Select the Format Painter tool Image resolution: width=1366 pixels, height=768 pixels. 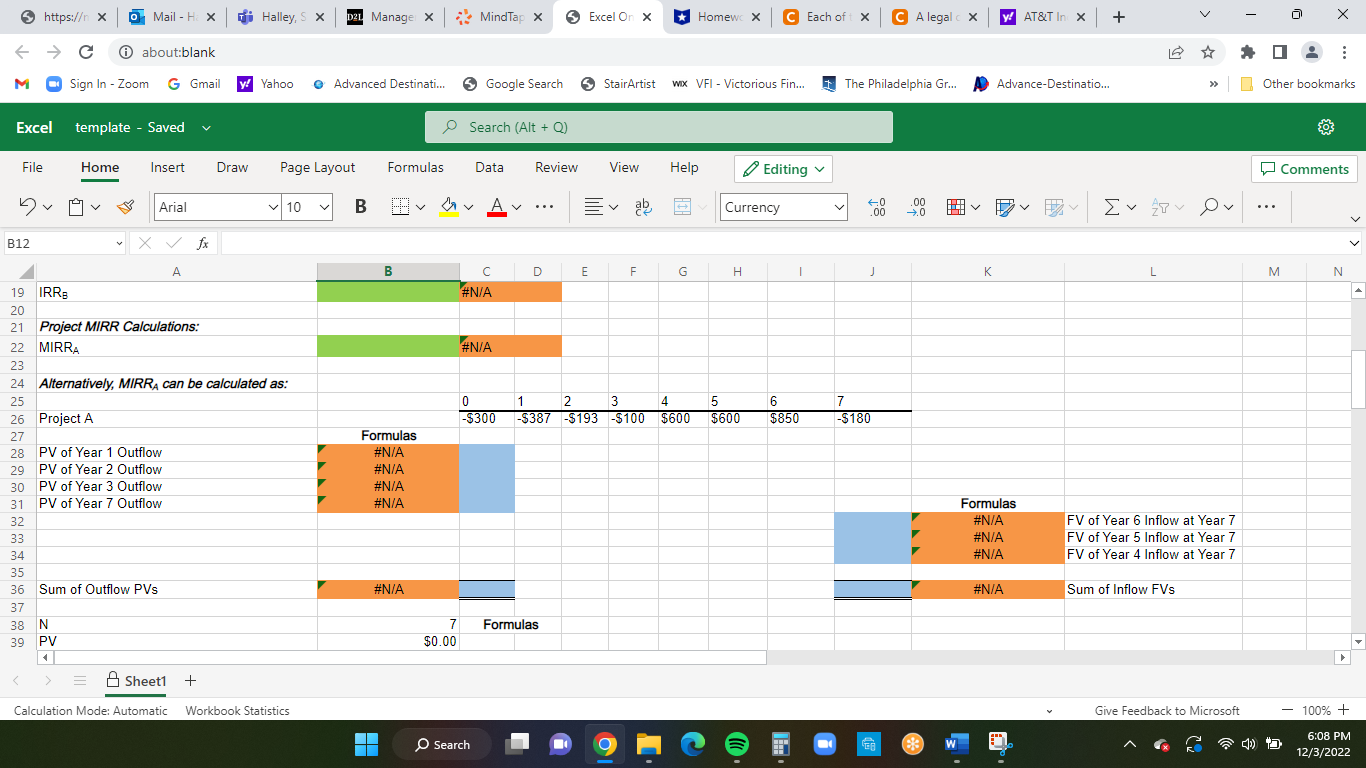[x=123, y=207]
